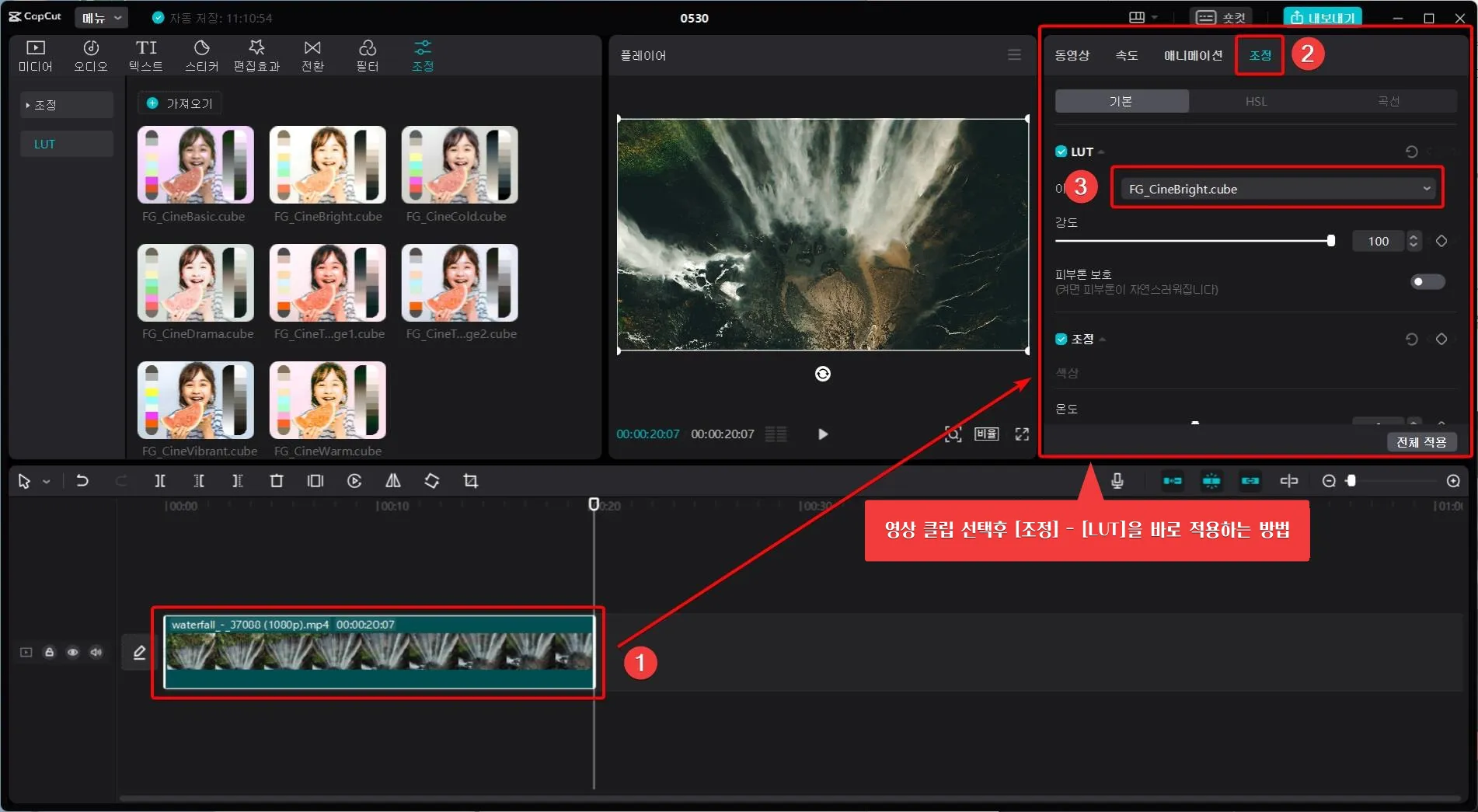This screenshot has width=1478, height=812.
Task: Click the 강도 intensity slider handle
Action: click(x=1331, y=241)
